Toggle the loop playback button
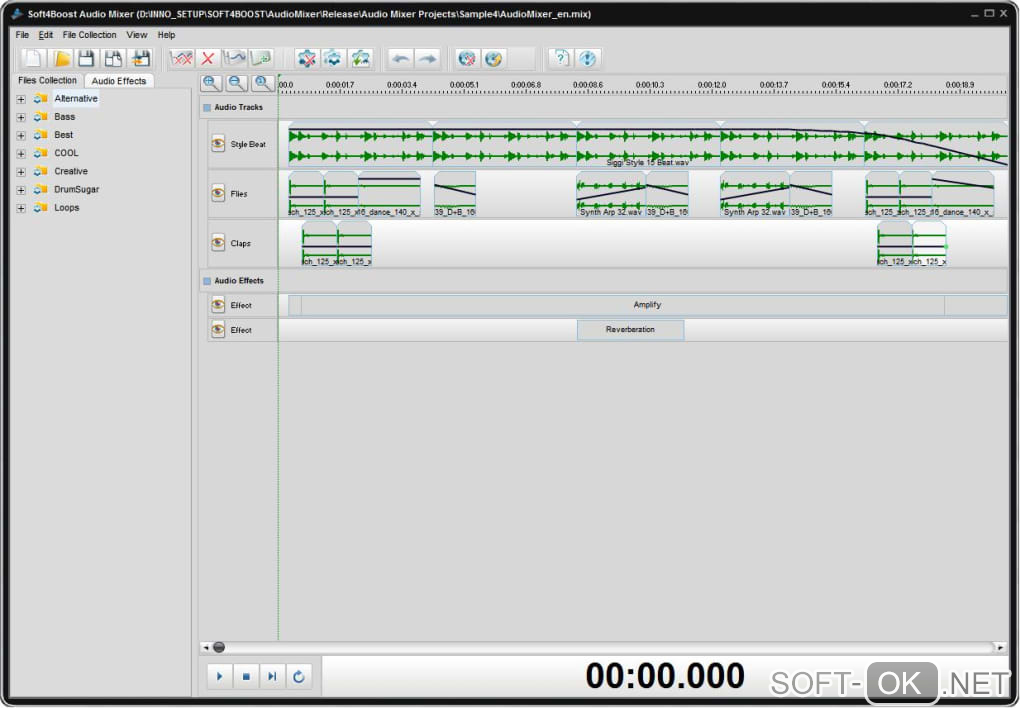 click(299, 676)
